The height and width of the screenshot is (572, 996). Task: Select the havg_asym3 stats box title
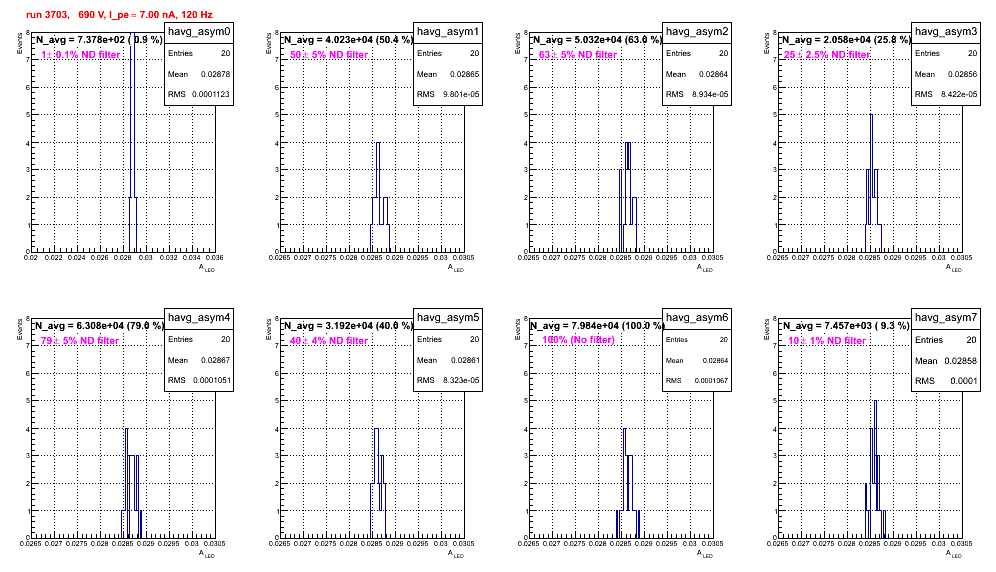[946, 32]
